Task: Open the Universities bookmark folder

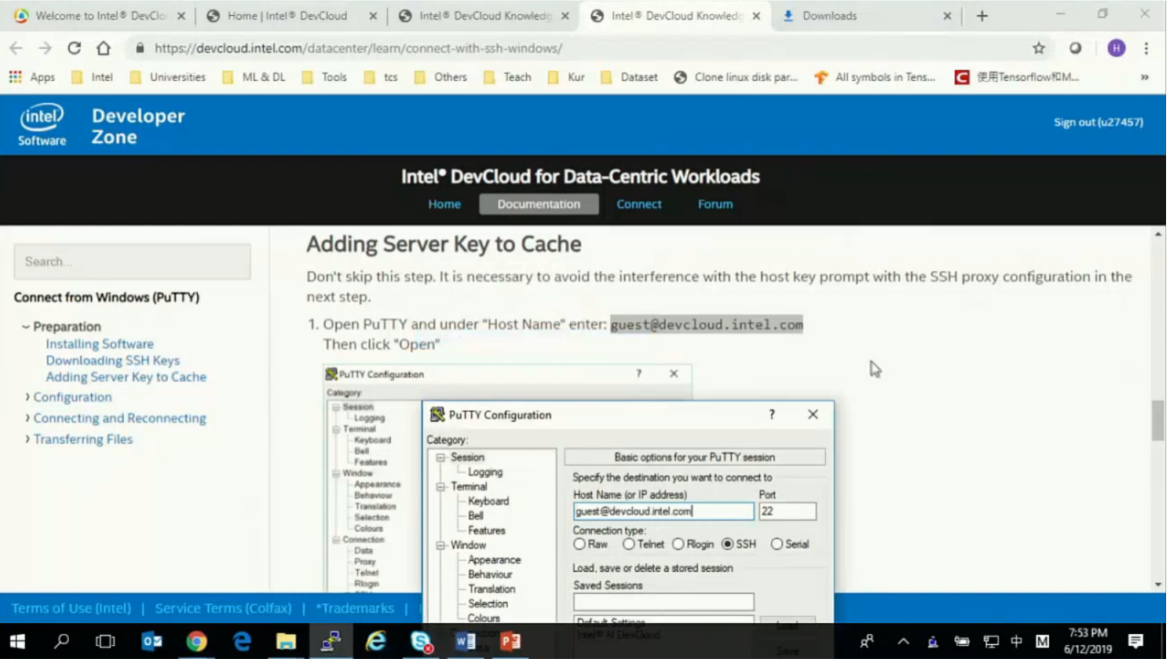Action: click(168, 77)
